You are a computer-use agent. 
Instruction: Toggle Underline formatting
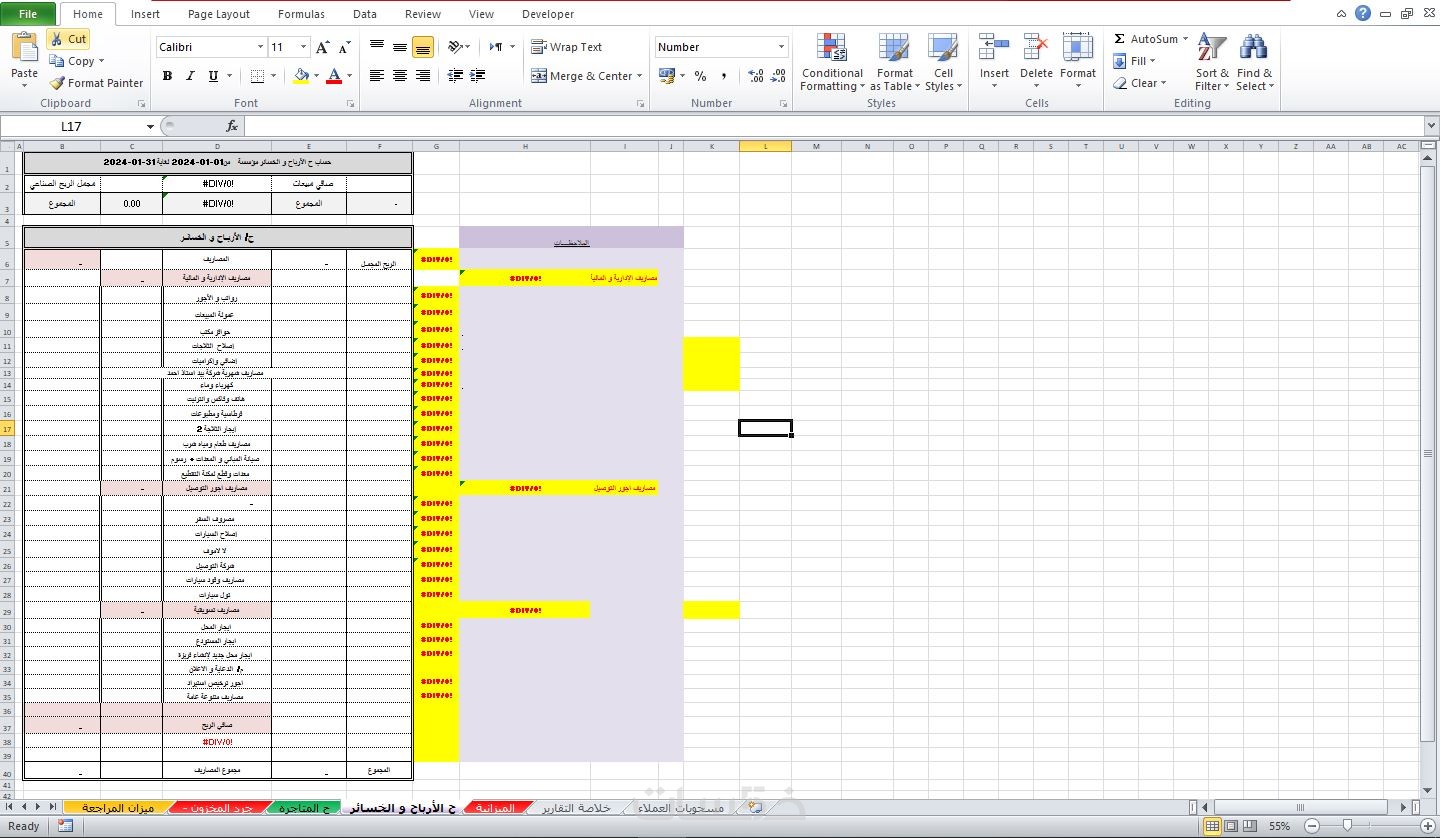pyautogui.click(x=213, y=76)
